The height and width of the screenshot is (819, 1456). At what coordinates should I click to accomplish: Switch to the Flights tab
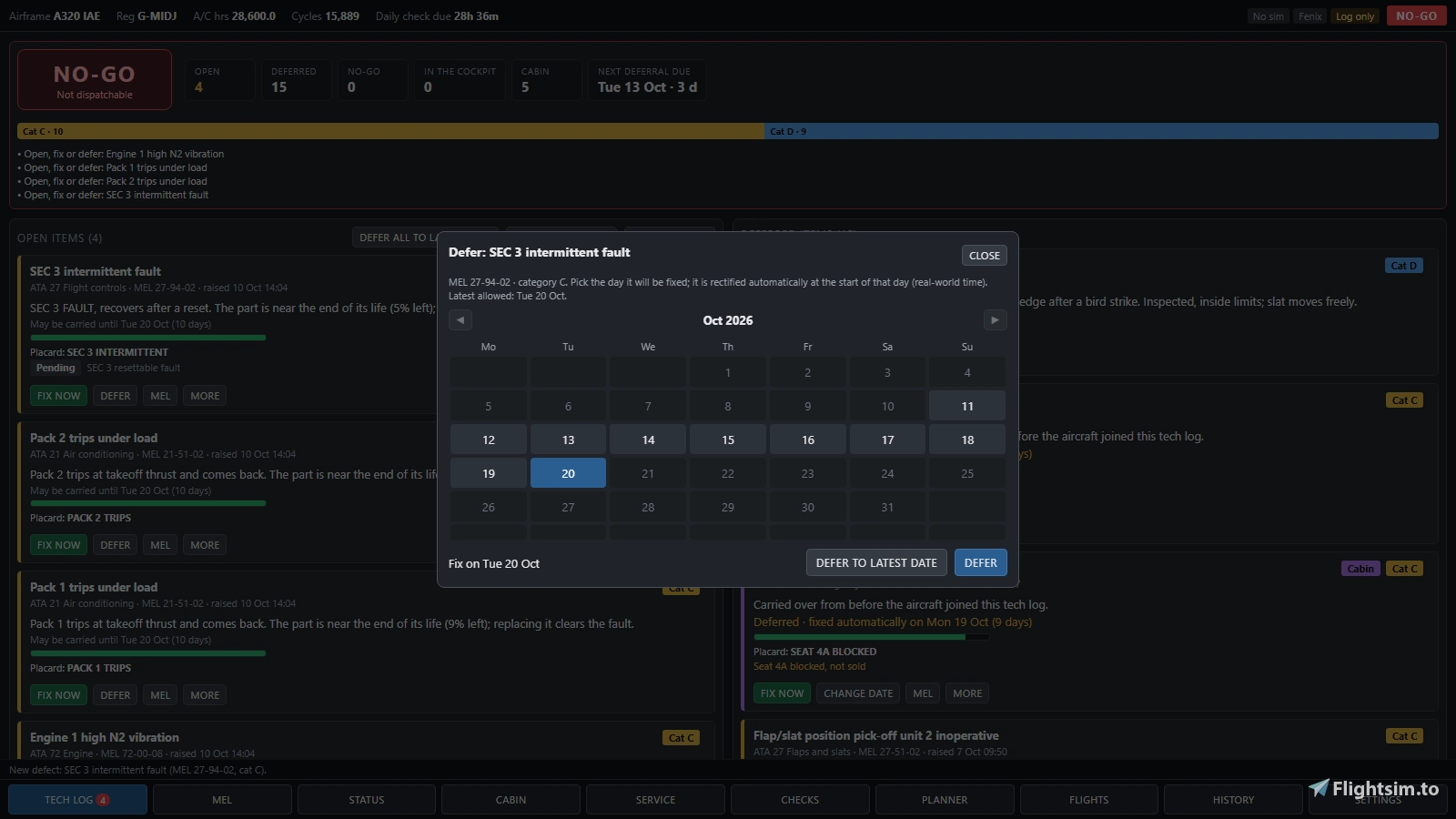pyautogui.click(x=1088, y=800)
